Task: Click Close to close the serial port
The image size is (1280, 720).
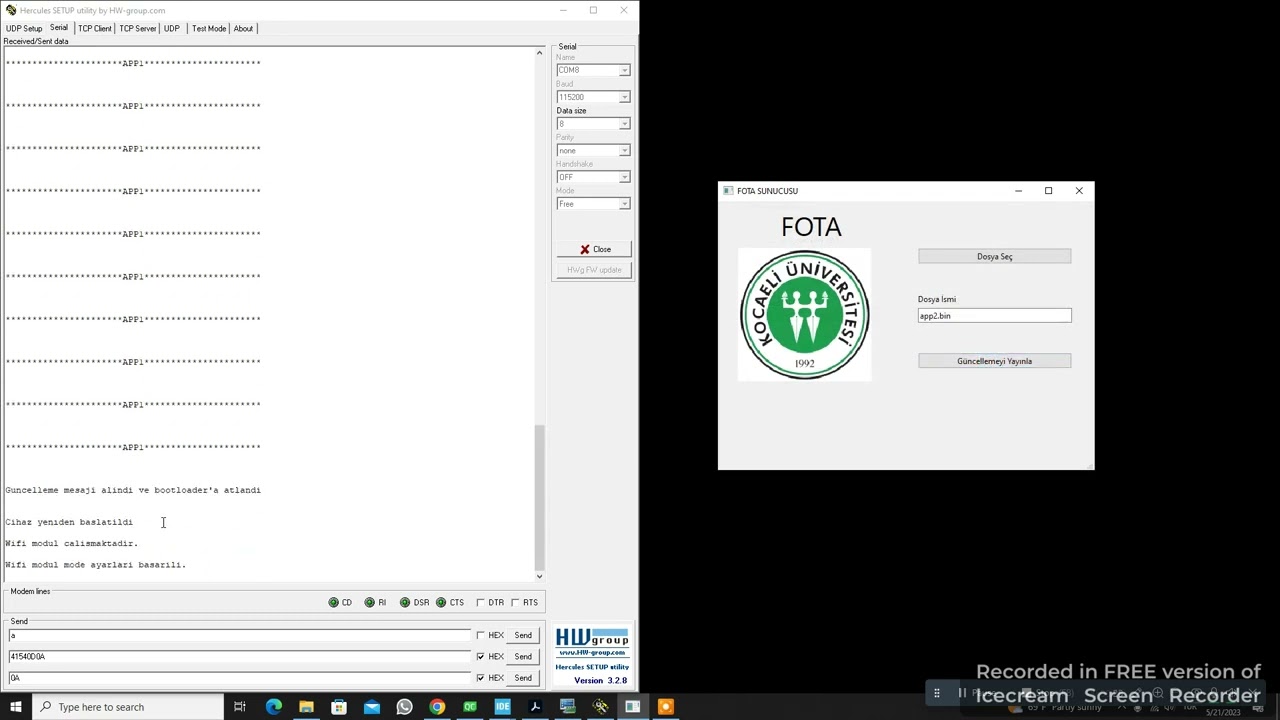Action: (594, 249)
